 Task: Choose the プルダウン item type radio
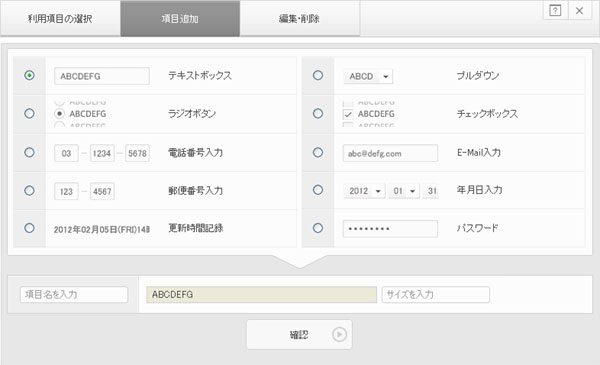(318, 75)
